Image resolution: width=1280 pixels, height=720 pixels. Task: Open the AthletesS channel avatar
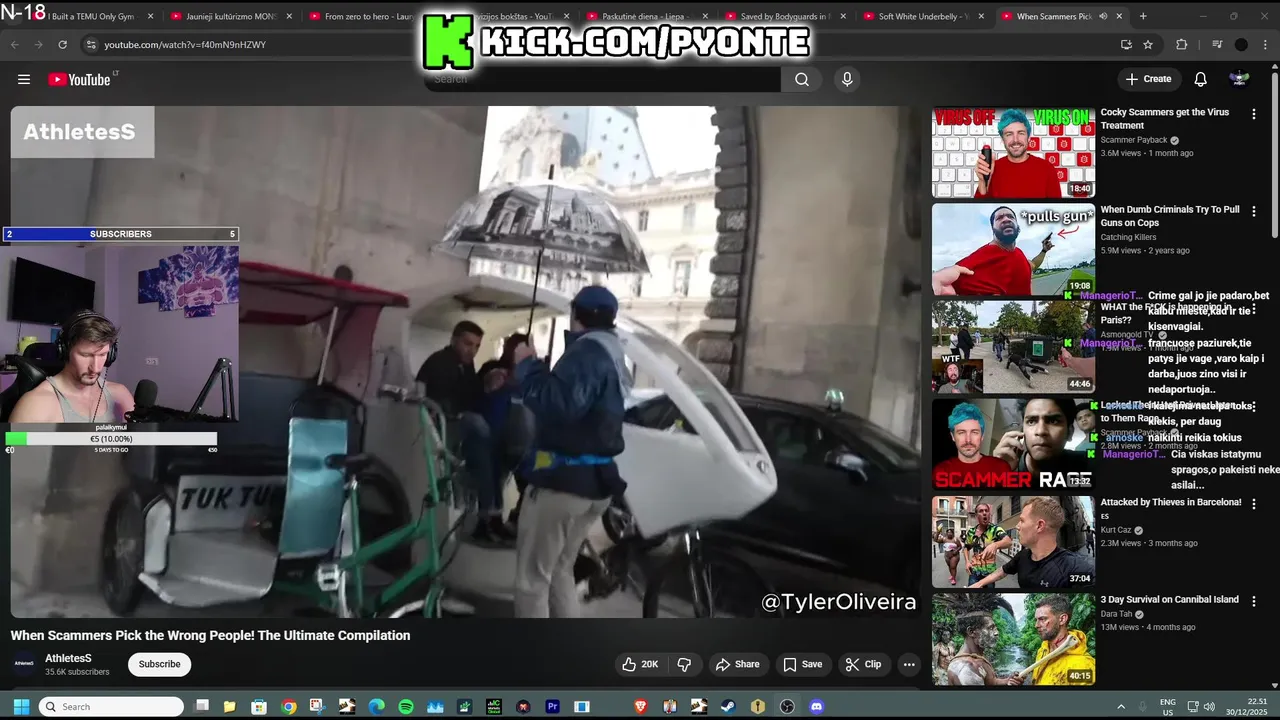(24, 664)
